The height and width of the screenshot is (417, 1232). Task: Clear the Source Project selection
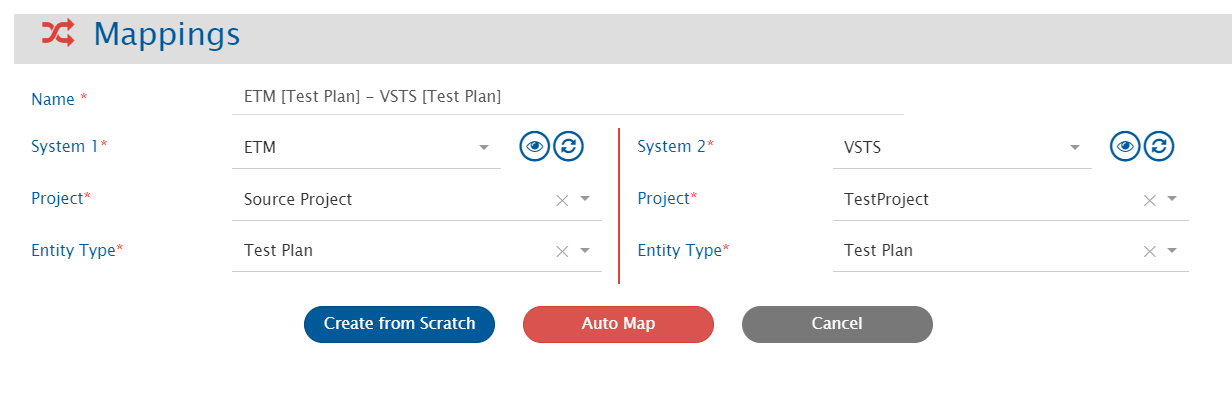point(562,200)
